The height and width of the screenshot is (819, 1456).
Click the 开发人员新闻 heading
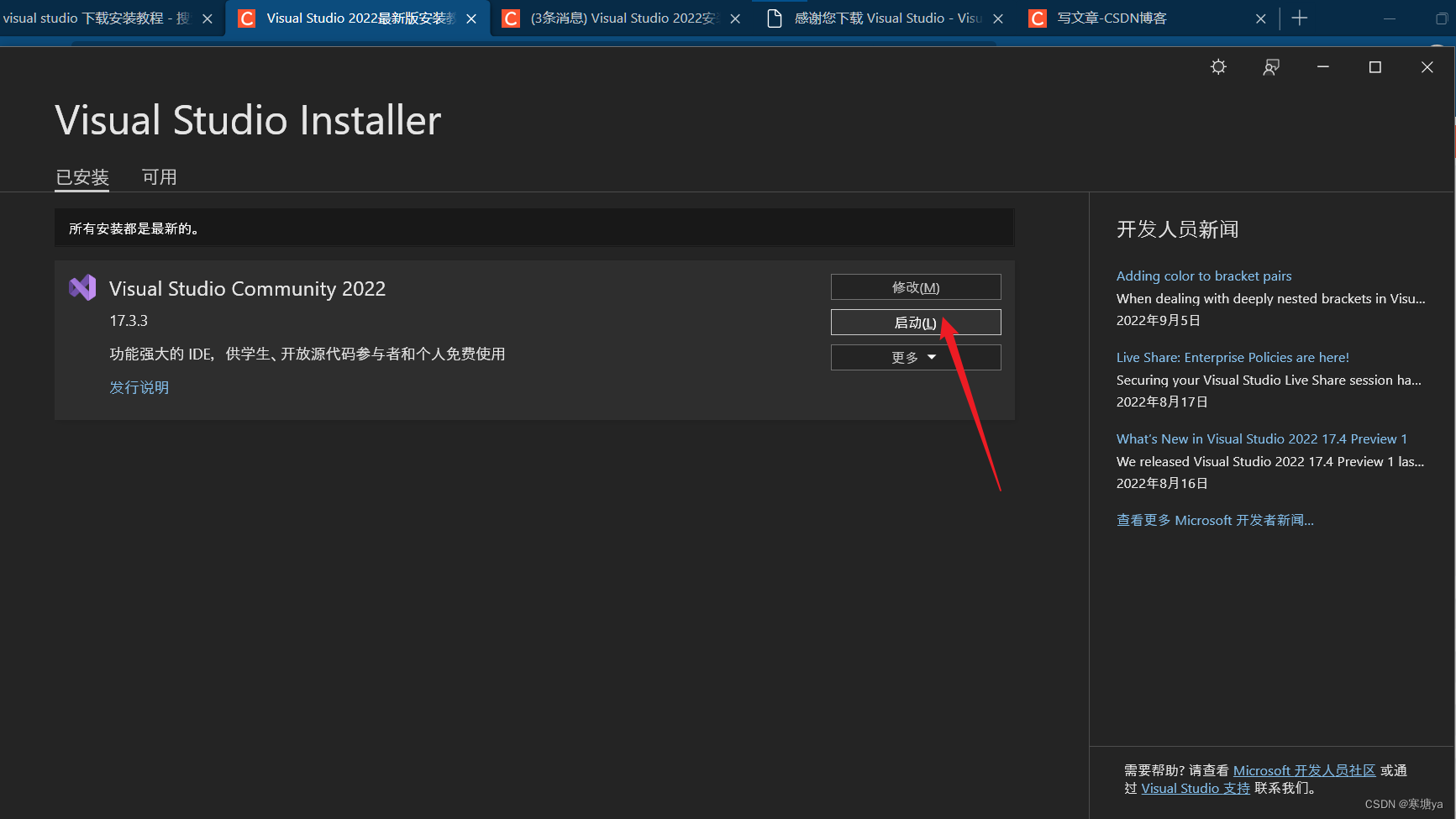[x=1177, y=229]
